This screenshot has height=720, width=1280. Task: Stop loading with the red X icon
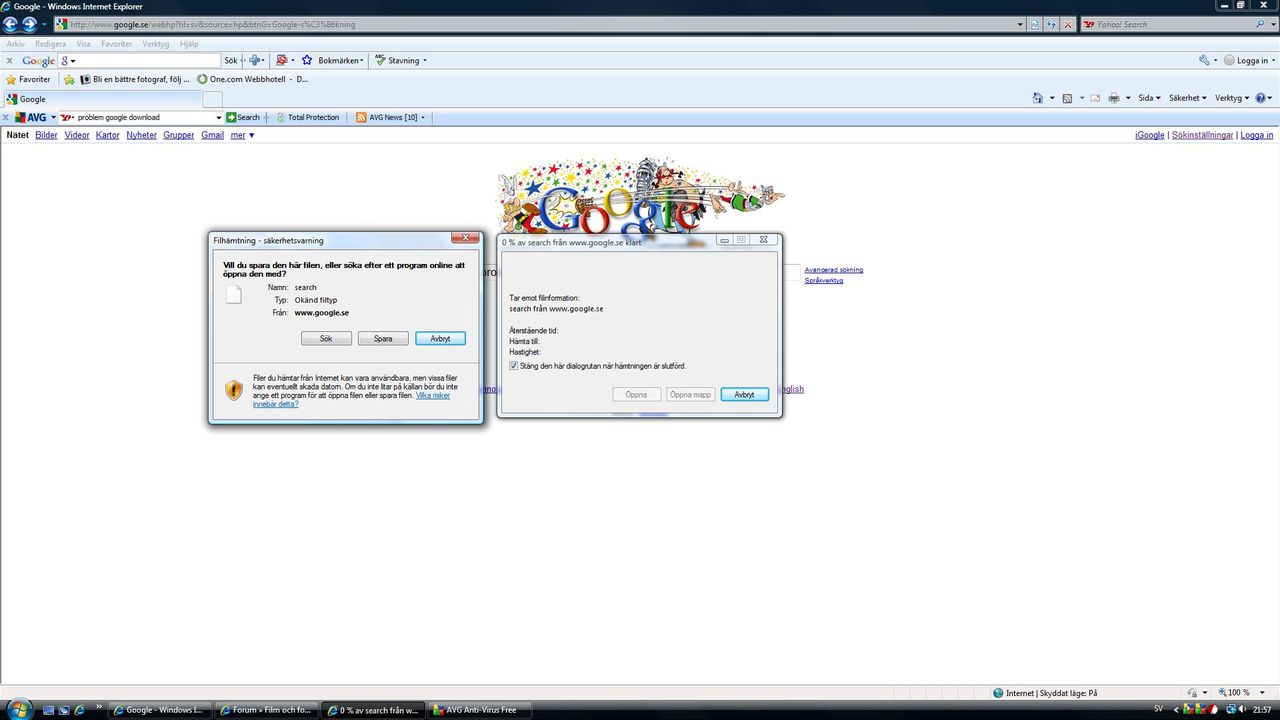click(1068, 24)
